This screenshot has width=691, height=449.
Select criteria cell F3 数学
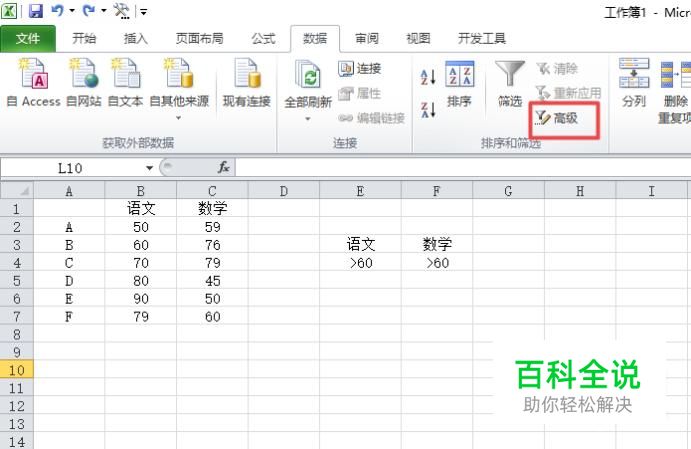pos(437,245)
